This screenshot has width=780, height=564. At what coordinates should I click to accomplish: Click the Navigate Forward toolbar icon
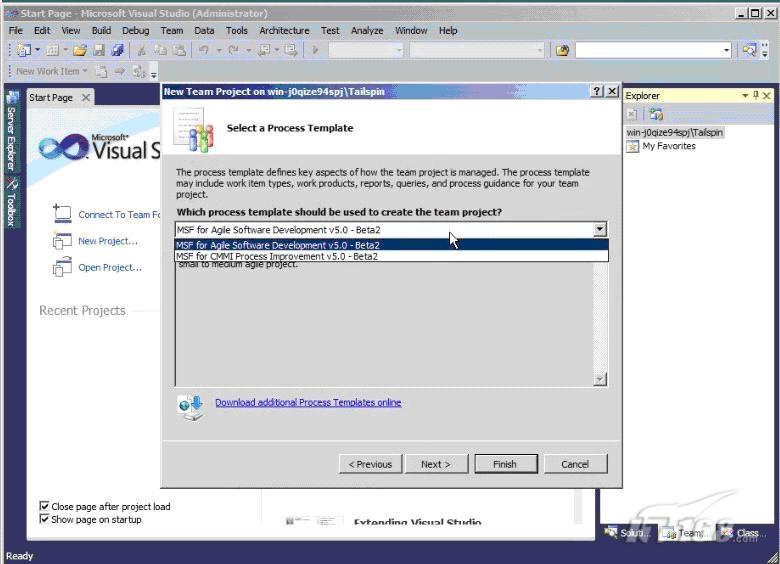291,50
